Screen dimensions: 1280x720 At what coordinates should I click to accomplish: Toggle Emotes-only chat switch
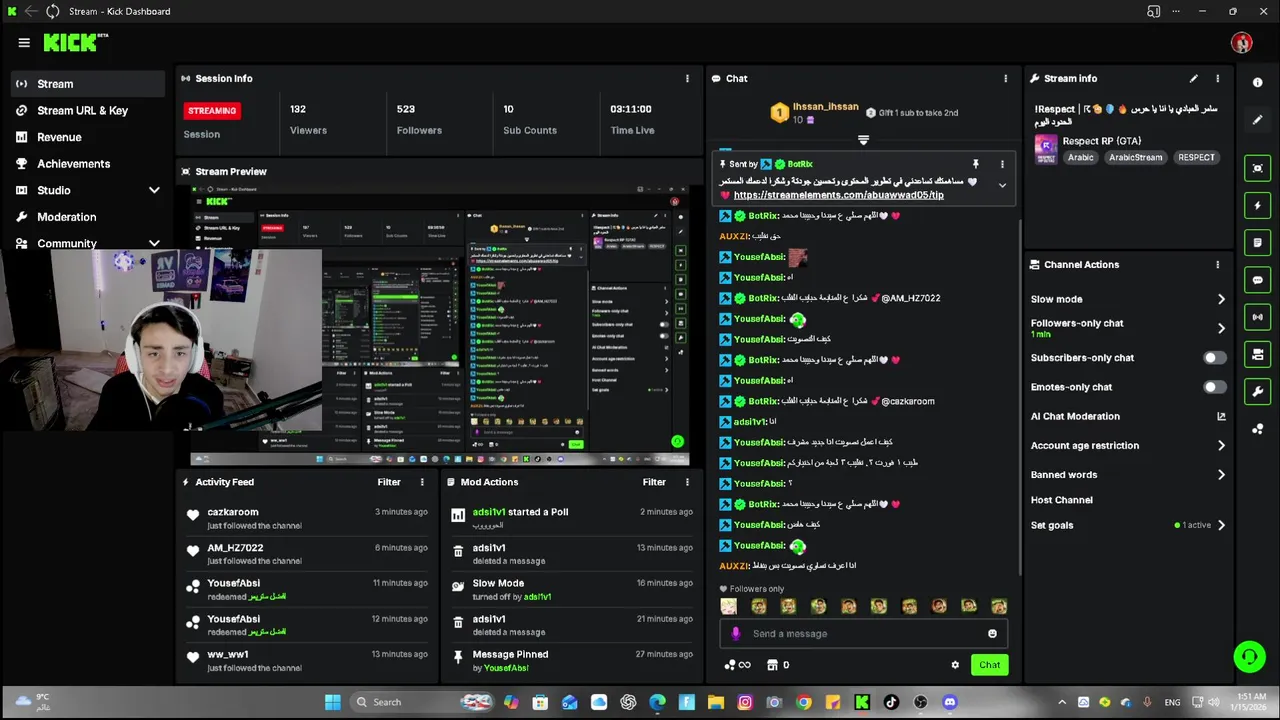click(x=1213, y=387)
